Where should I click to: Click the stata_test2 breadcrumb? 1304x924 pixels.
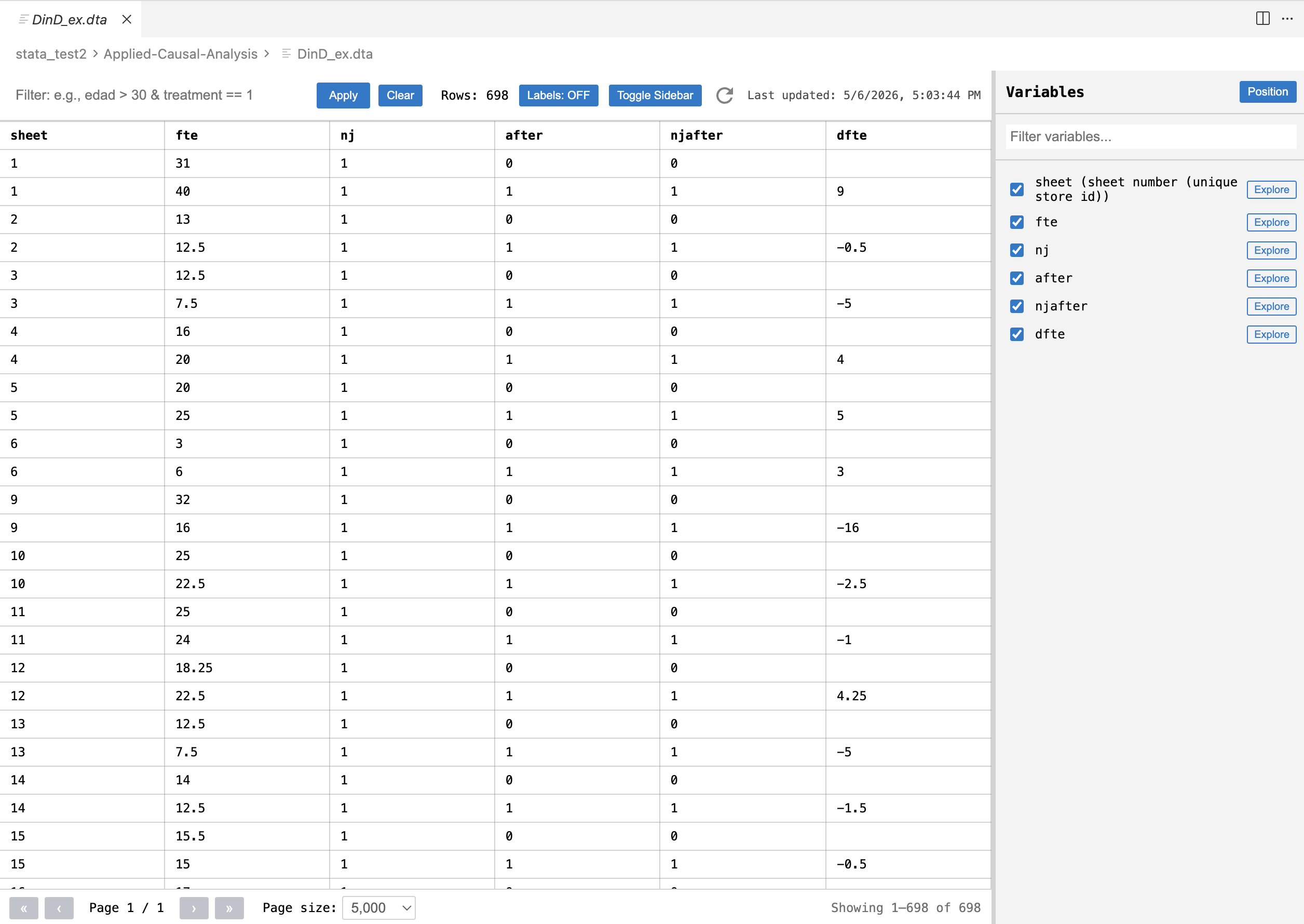(51, 54)
